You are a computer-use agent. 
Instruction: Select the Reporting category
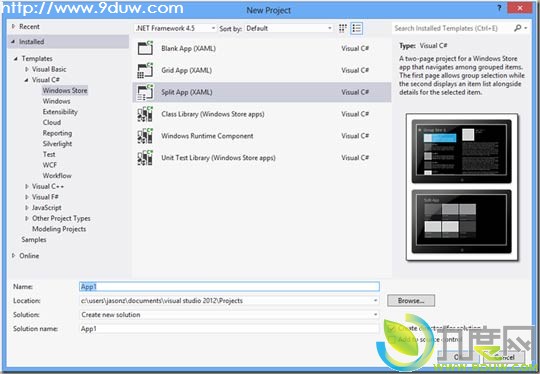pyautogui.click(x=57, y=133)
